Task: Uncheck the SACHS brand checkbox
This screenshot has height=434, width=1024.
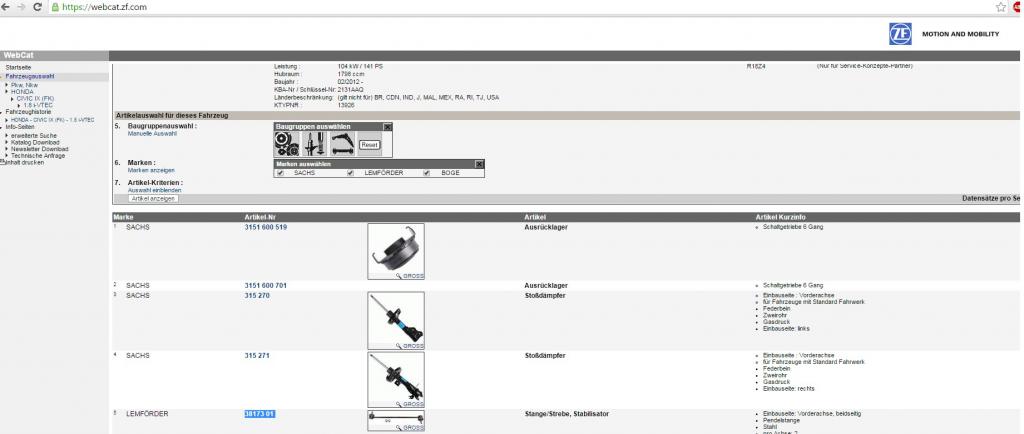Action: 280,173
